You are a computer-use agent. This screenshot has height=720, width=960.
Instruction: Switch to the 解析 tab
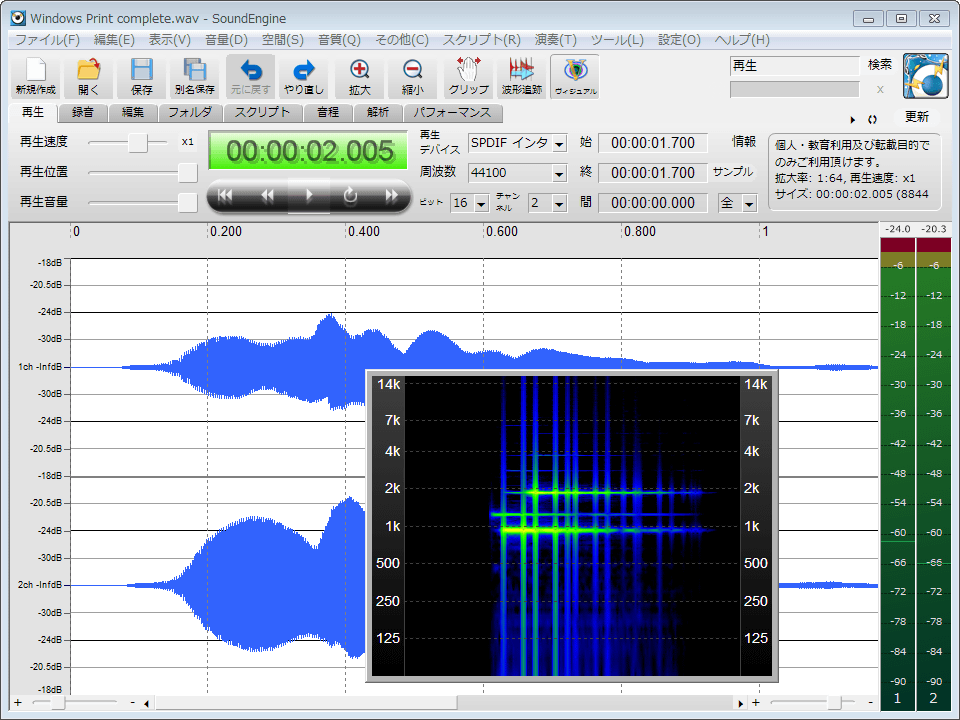pyautogui.click(x=378, y=113)
